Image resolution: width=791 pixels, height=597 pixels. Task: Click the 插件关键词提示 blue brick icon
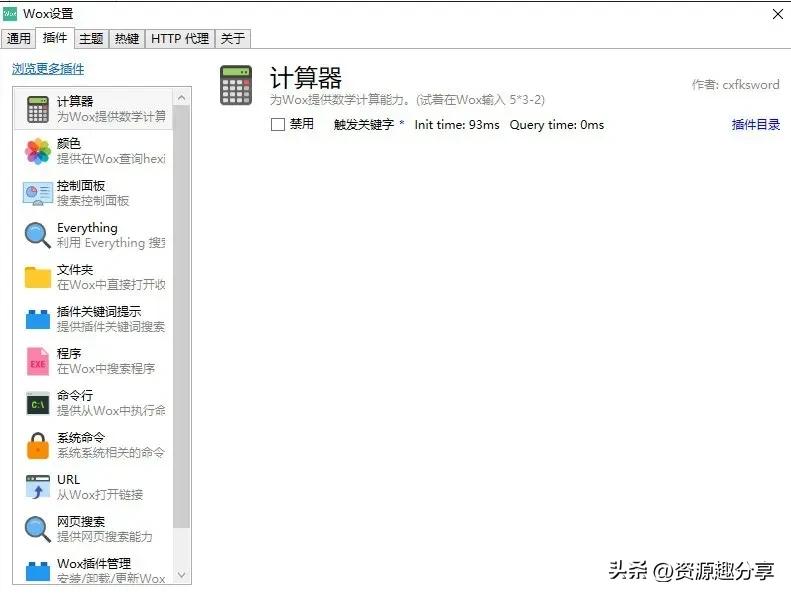point(38,319)
